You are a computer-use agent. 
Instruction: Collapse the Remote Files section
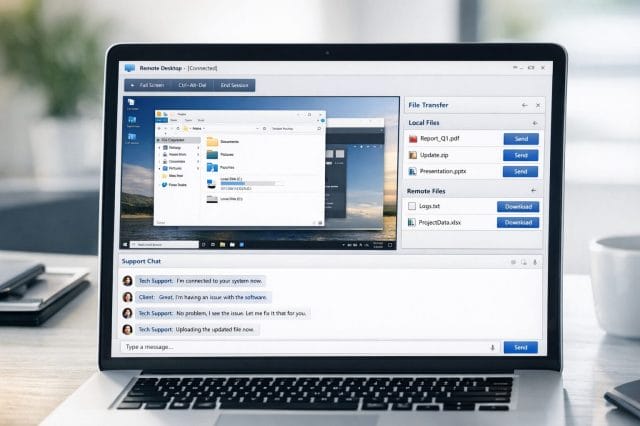click(x=533, y=191)
